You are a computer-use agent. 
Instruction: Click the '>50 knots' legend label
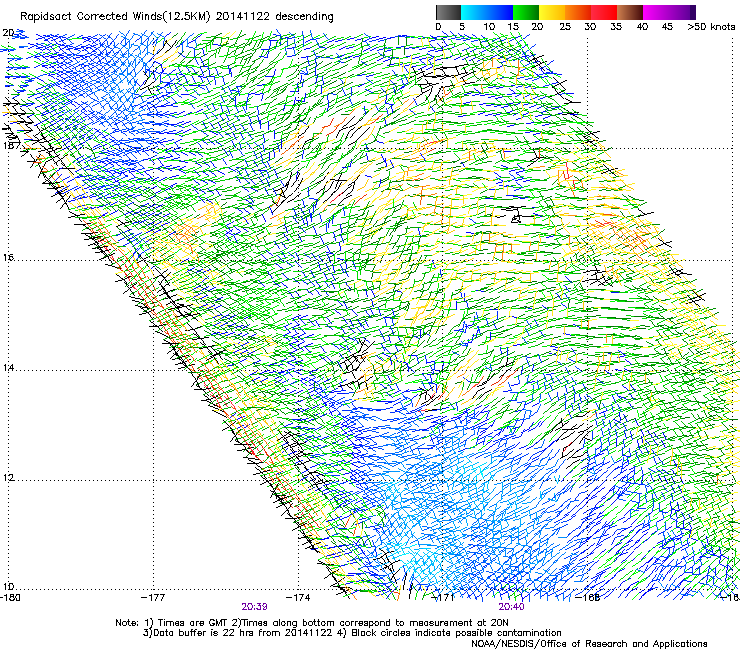[711, 27]
